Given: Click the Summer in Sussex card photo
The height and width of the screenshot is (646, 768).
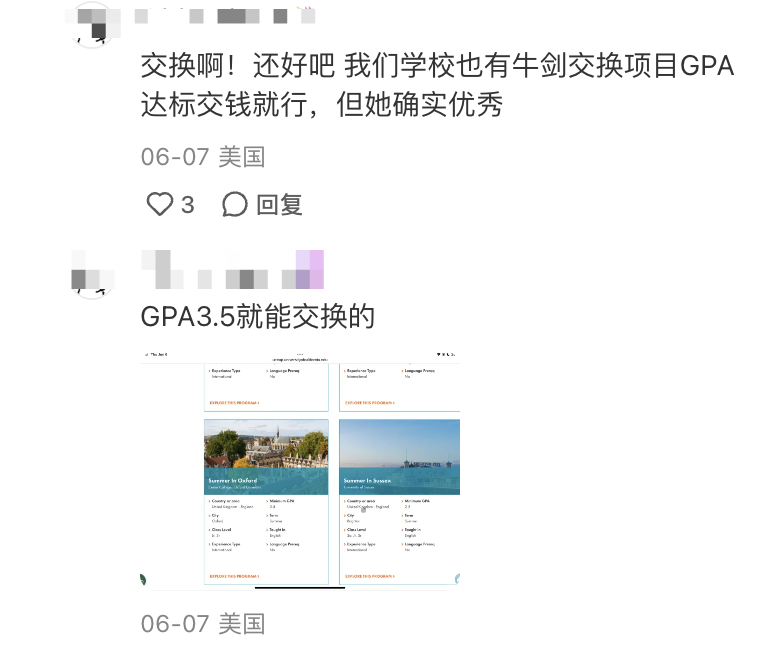Looking at the screenshot, I should pos(400,457).
